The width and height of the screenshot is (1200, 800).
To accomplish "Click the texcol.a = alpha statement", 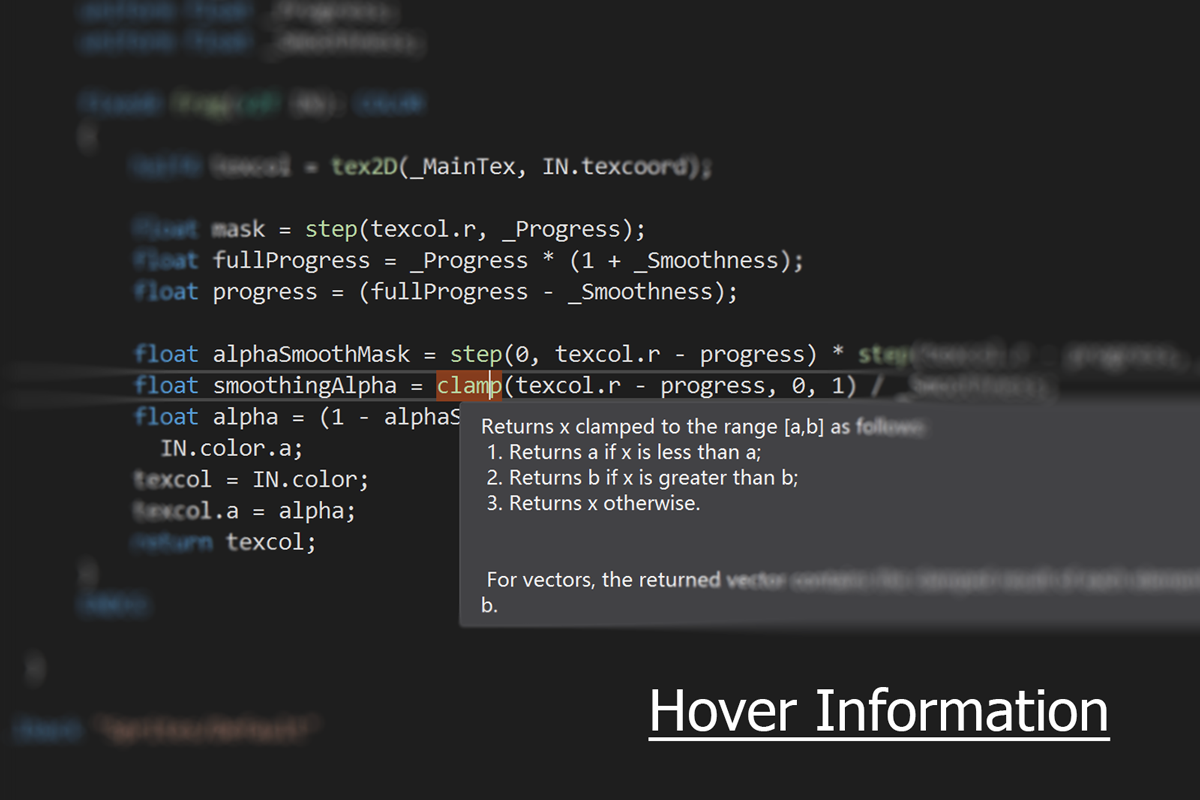I will 245,510.
